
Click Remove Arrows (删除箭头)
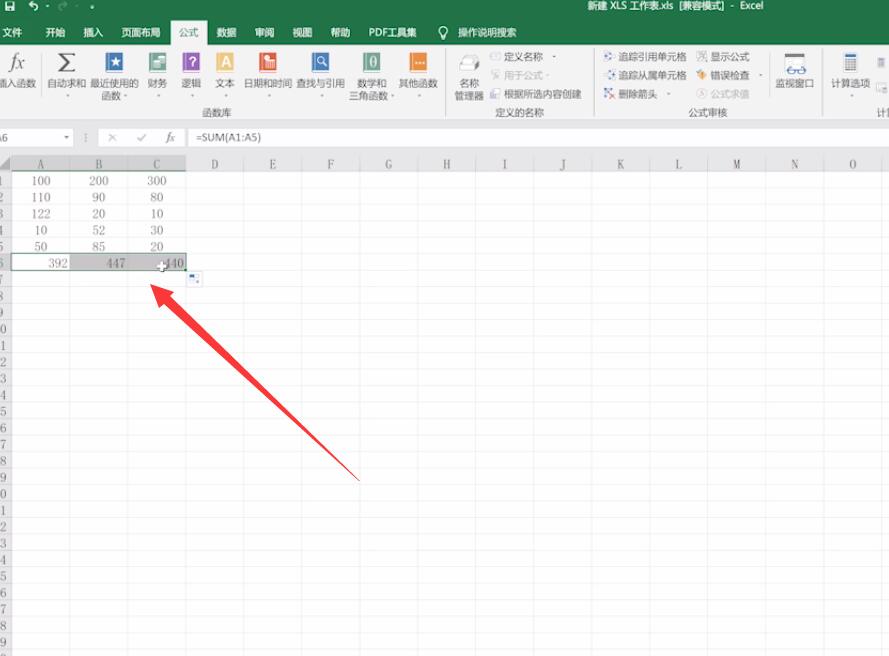(631, 94)
